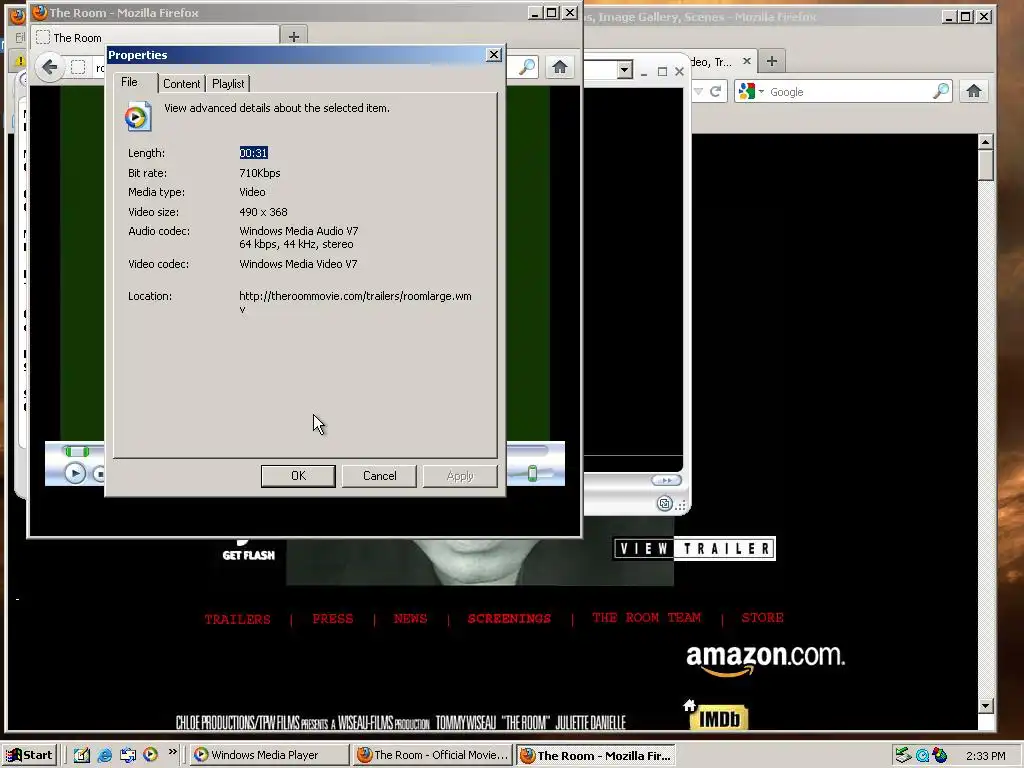The height and width of the screenshot is (768, 1024).
Task: Click the Start button
Action: [x=30, y=755]
